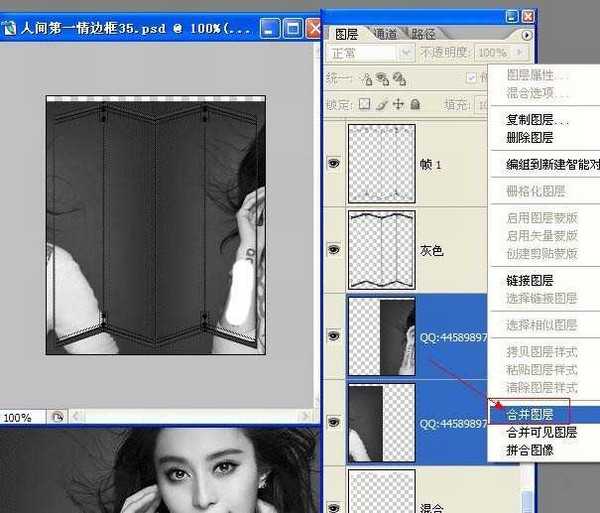This screenshot has width=600, height=513.
Task: Click the zoom percentage field at bottom left
Action: tap(22, 417)
